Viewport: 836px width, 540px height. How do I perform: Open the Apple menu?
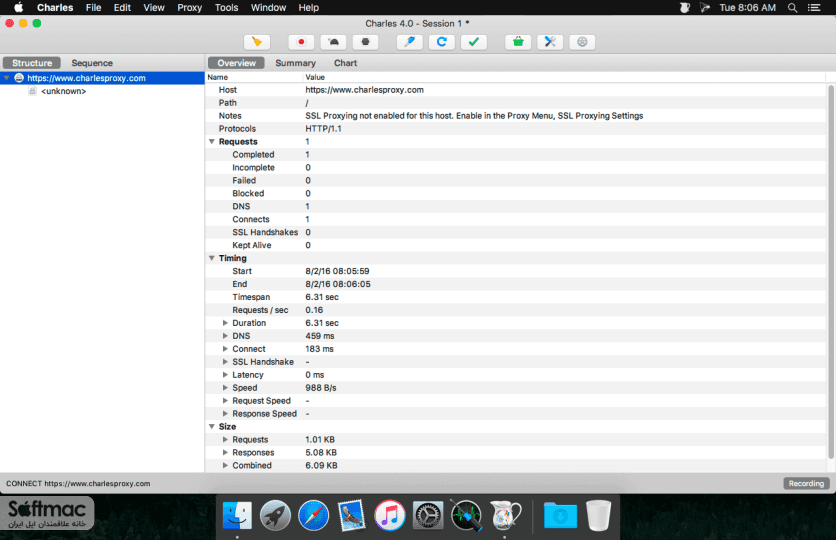click(x=18, y=7)
